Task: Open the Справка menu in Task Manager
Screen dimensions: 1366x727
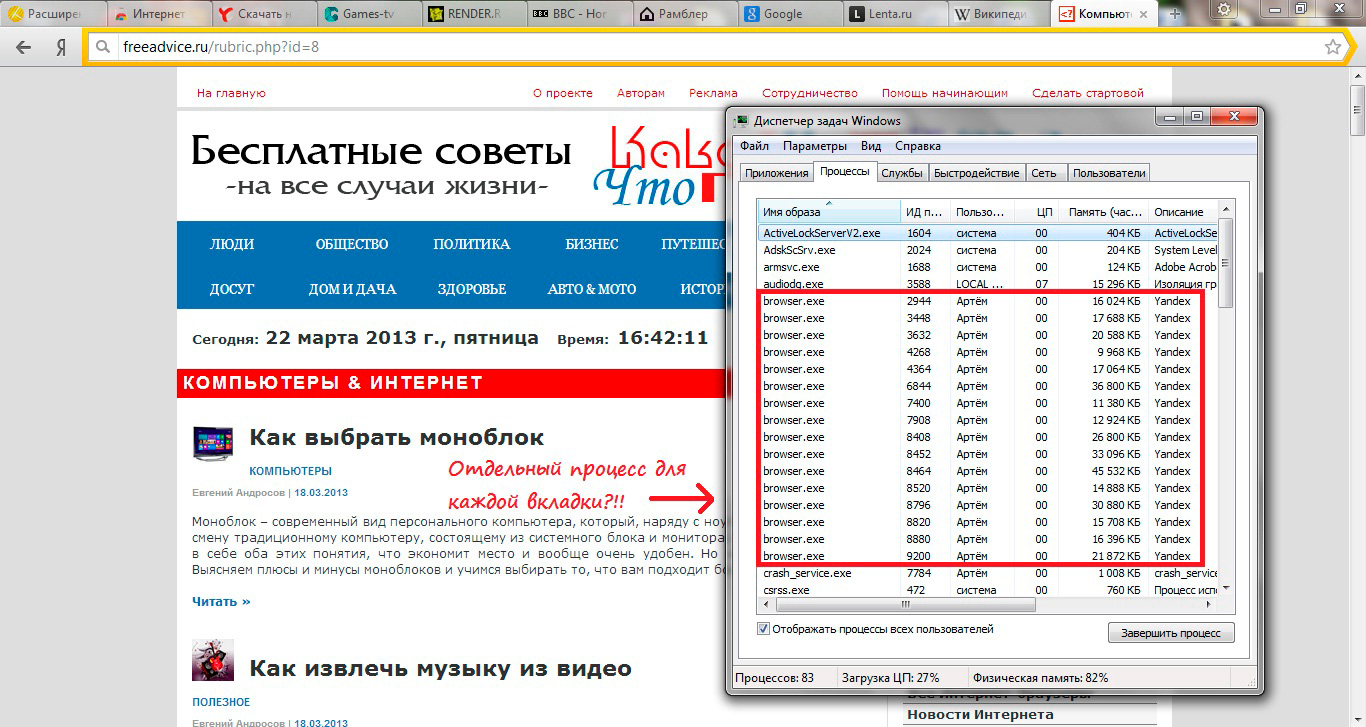Action: tap(917, 146)
